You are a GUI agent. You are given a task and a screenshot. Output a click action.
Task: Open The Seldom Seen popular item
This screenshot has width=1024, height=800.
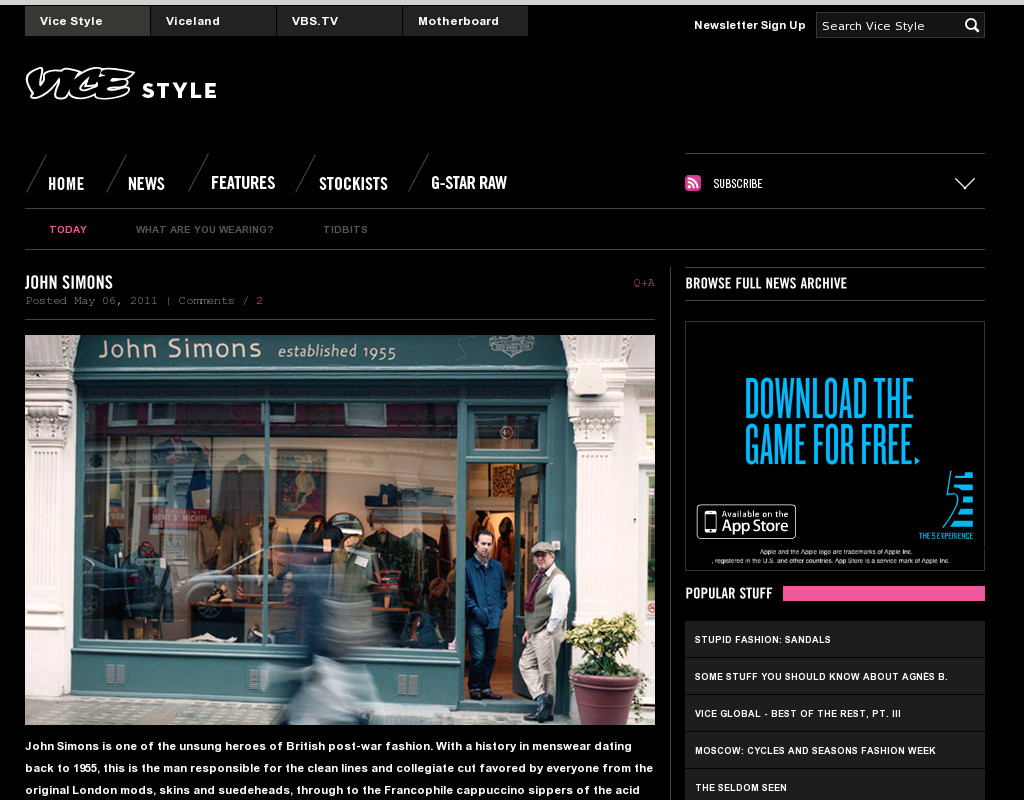(835, 786)
